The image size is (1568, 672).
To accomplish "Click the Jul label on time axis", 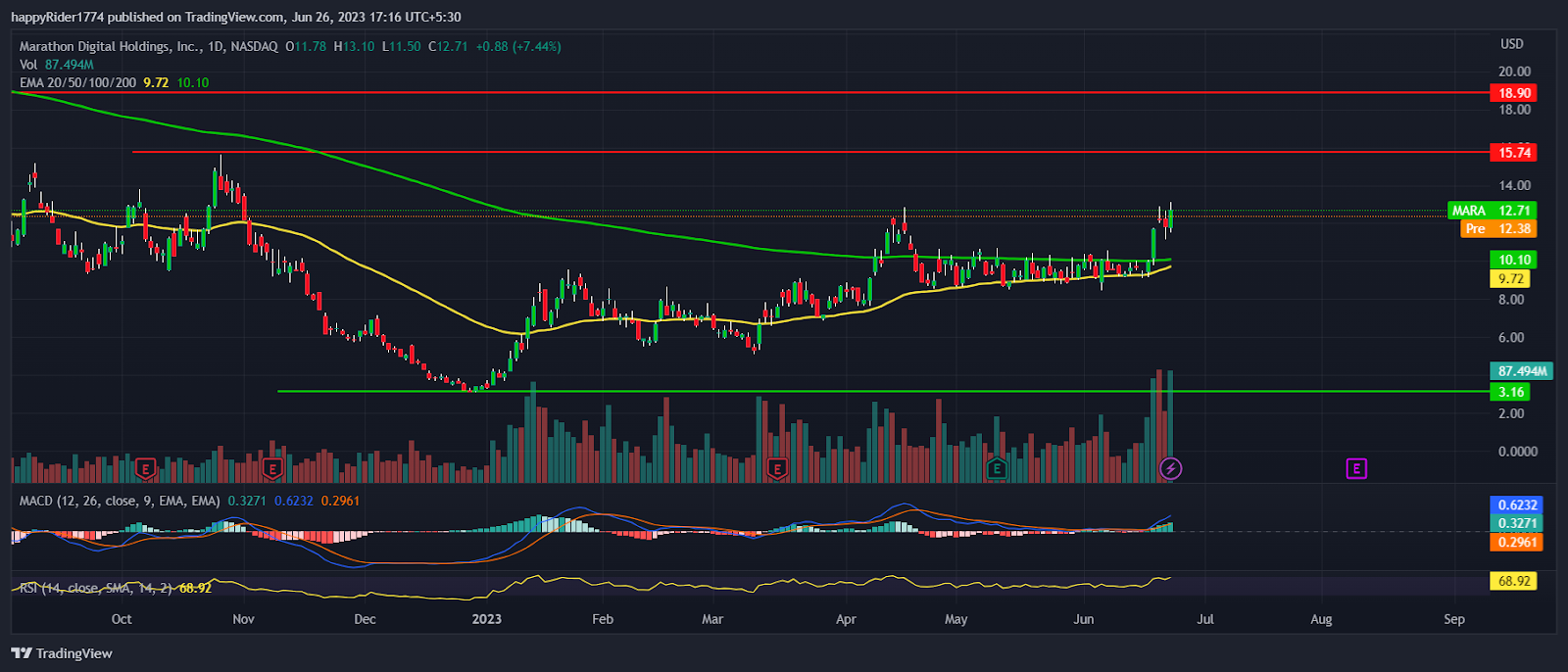I will coord(1205,619).
